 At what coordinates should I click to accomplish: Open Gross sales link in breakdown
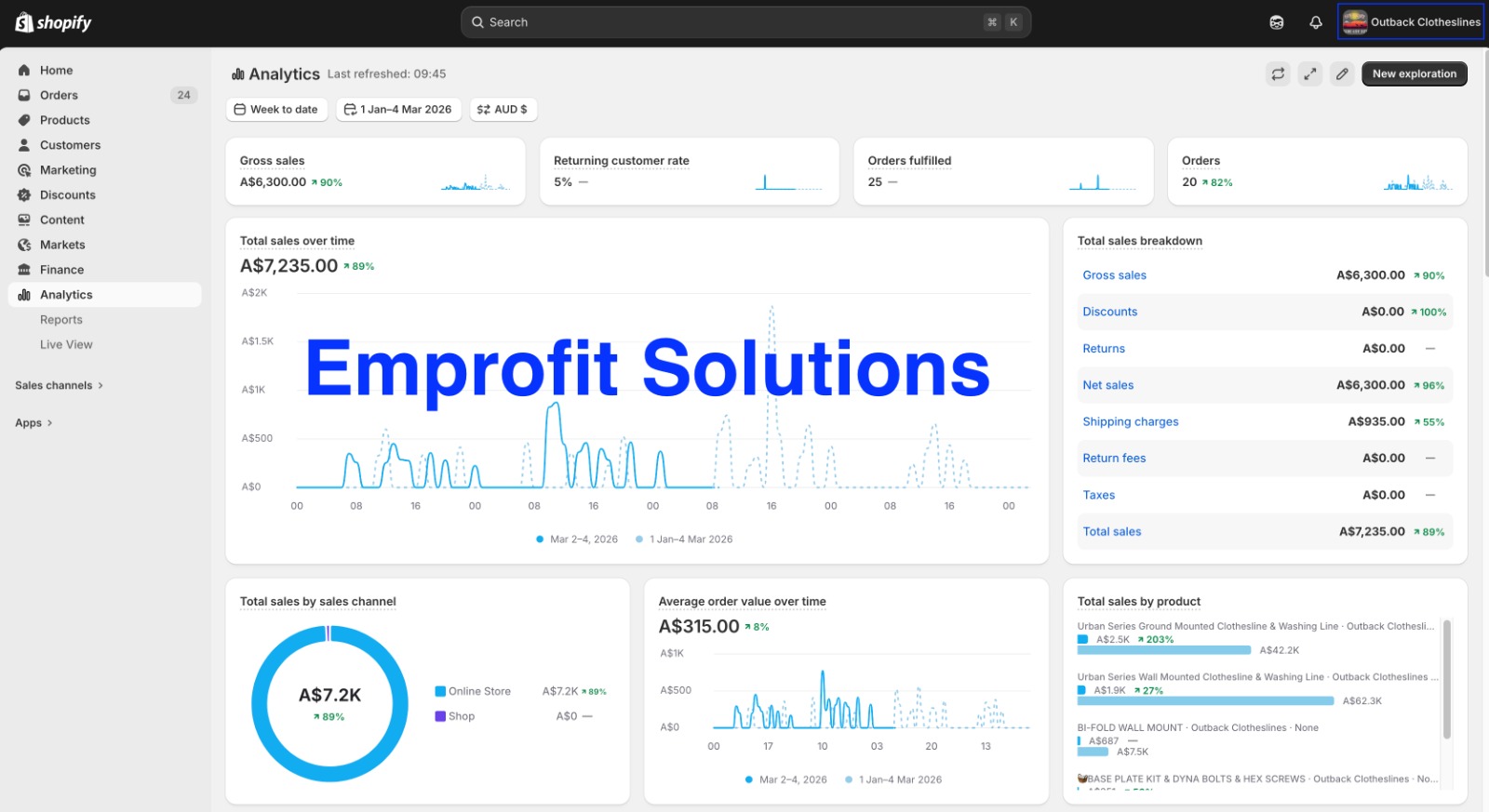click(1114, 275)
